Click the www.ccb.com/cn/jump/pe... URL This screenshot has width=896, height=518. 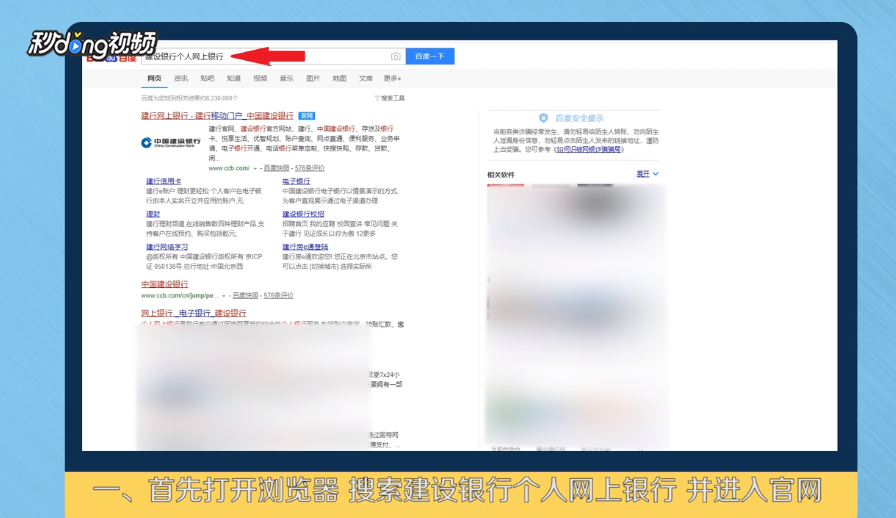point(179,296)
